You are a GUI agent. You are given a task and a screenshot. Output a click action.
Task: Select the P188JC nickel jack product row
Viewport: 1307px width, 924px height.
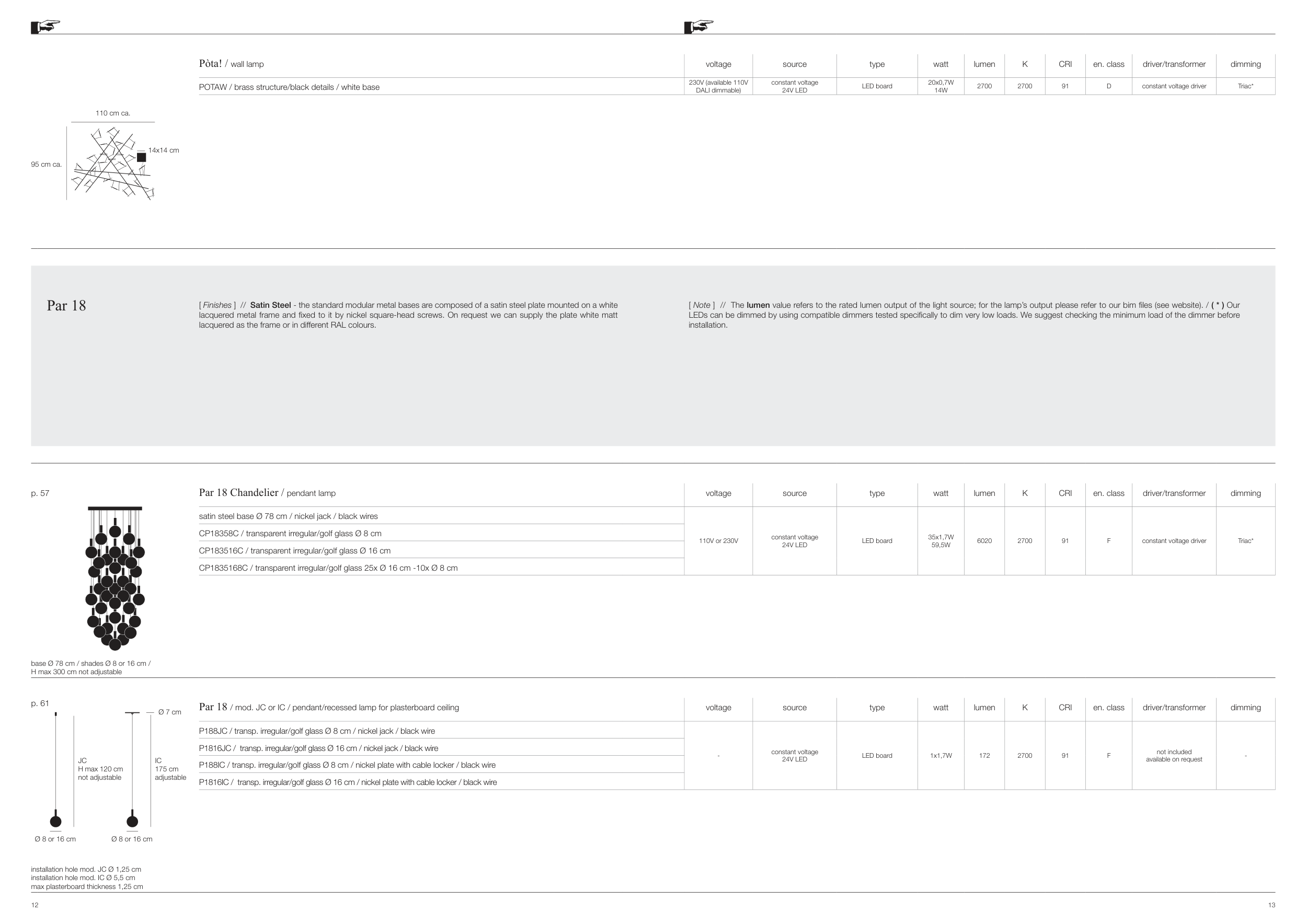click(316, 731)
